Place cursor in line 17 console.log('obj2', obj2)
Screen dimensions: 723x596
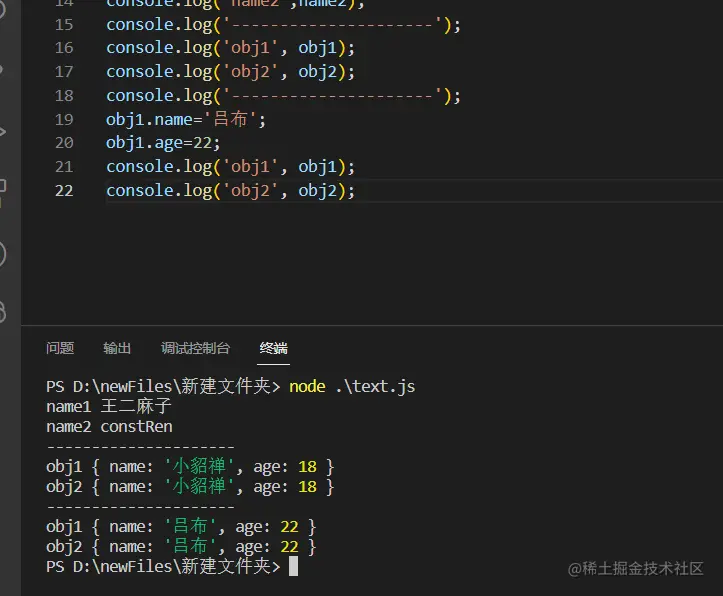pos(231,72)
